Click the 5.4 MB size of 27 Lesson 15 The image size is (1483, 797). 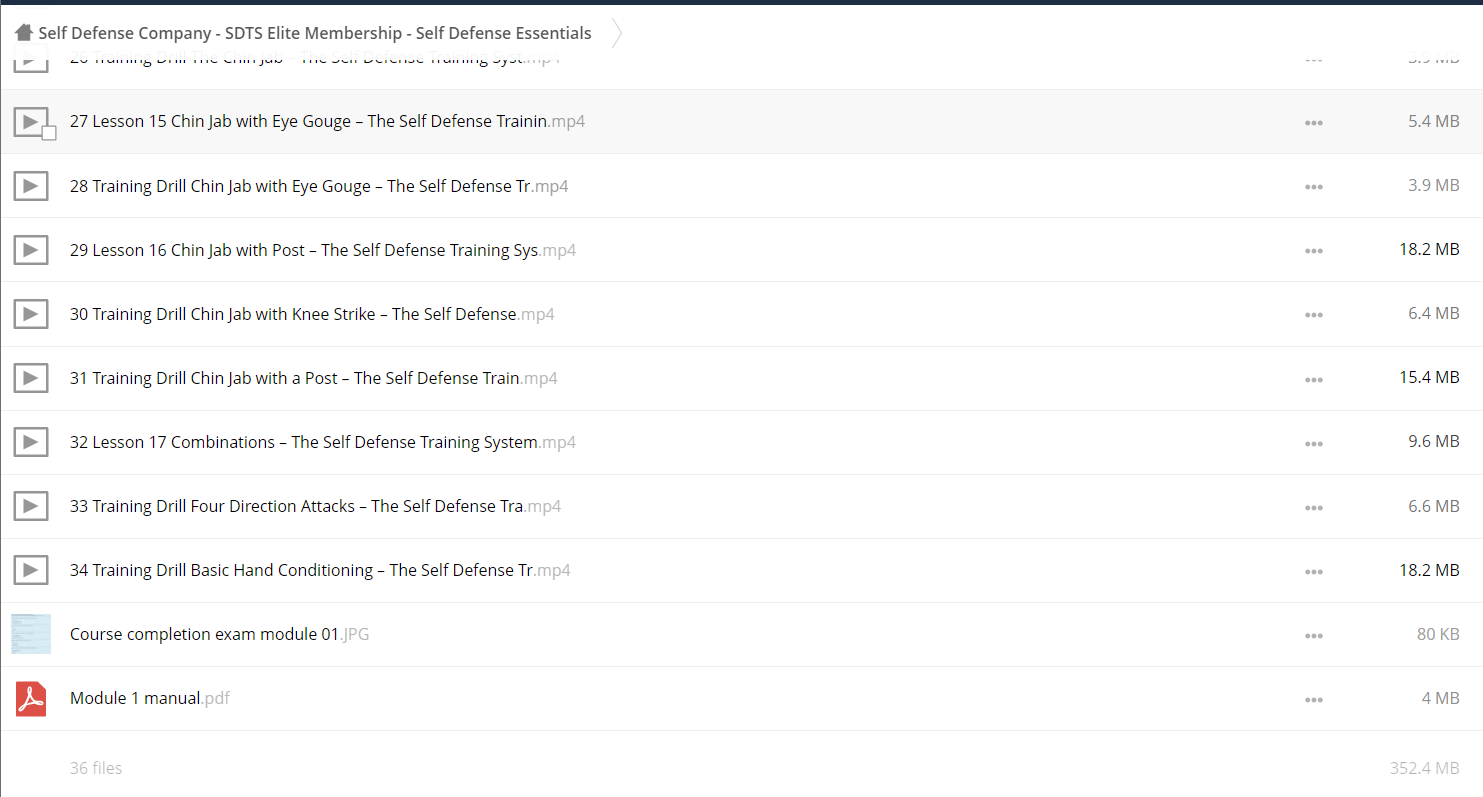(x=1433, y=121)
